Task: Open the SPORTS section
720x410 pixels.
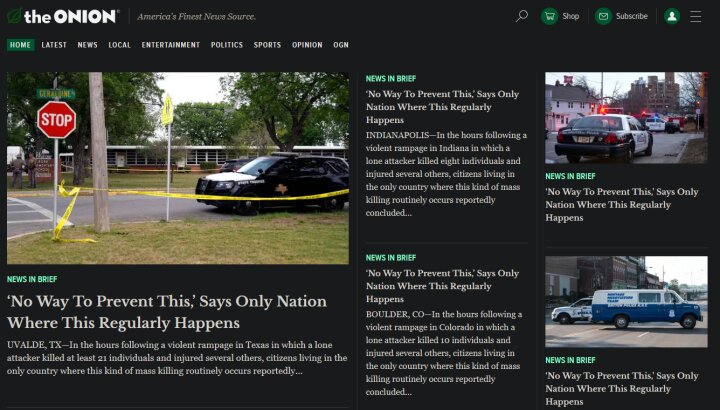Action: [267, 45]
